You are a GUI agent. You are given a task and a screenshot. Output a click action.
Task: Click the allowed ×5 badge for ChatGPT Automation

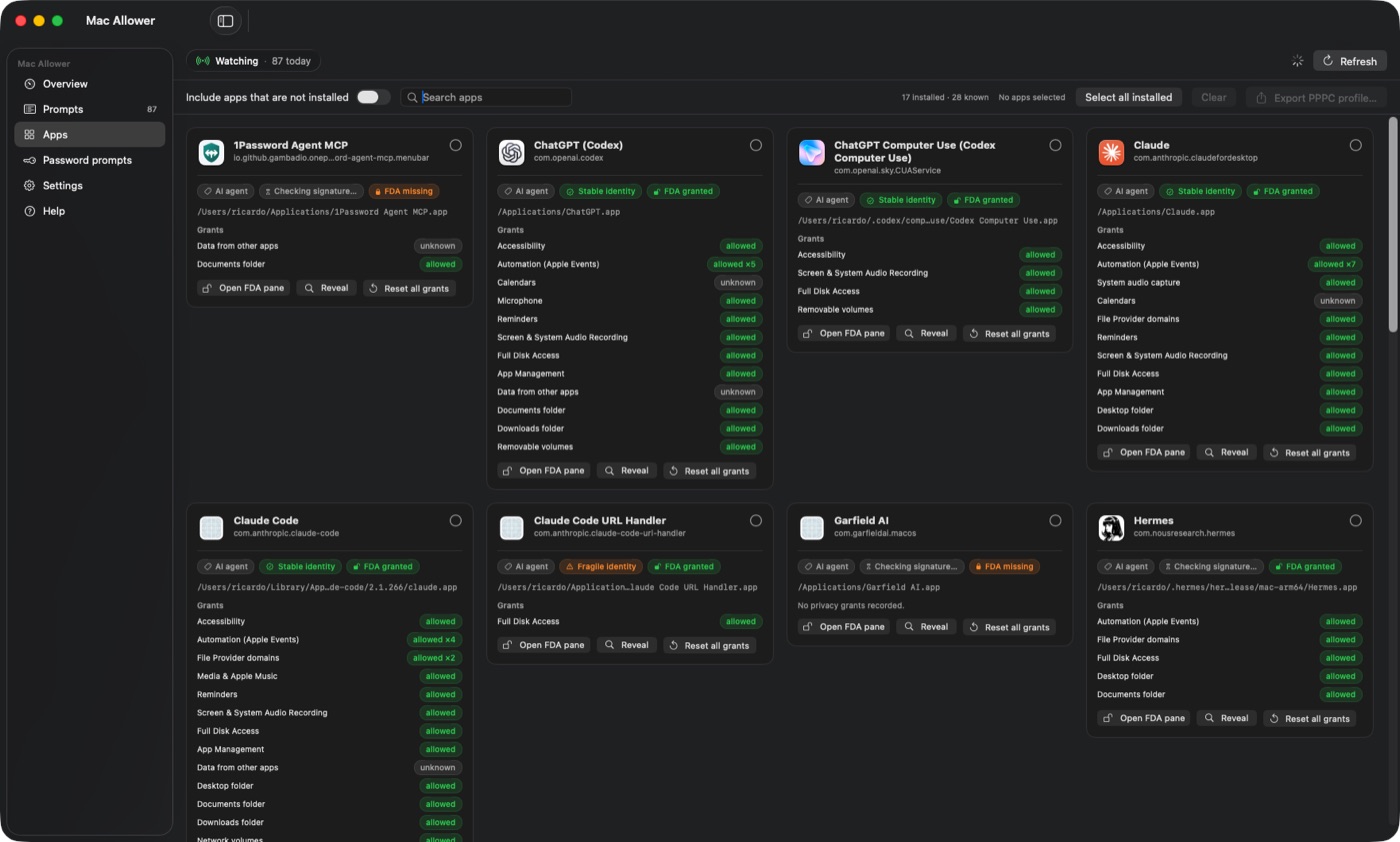pos(734,264)
